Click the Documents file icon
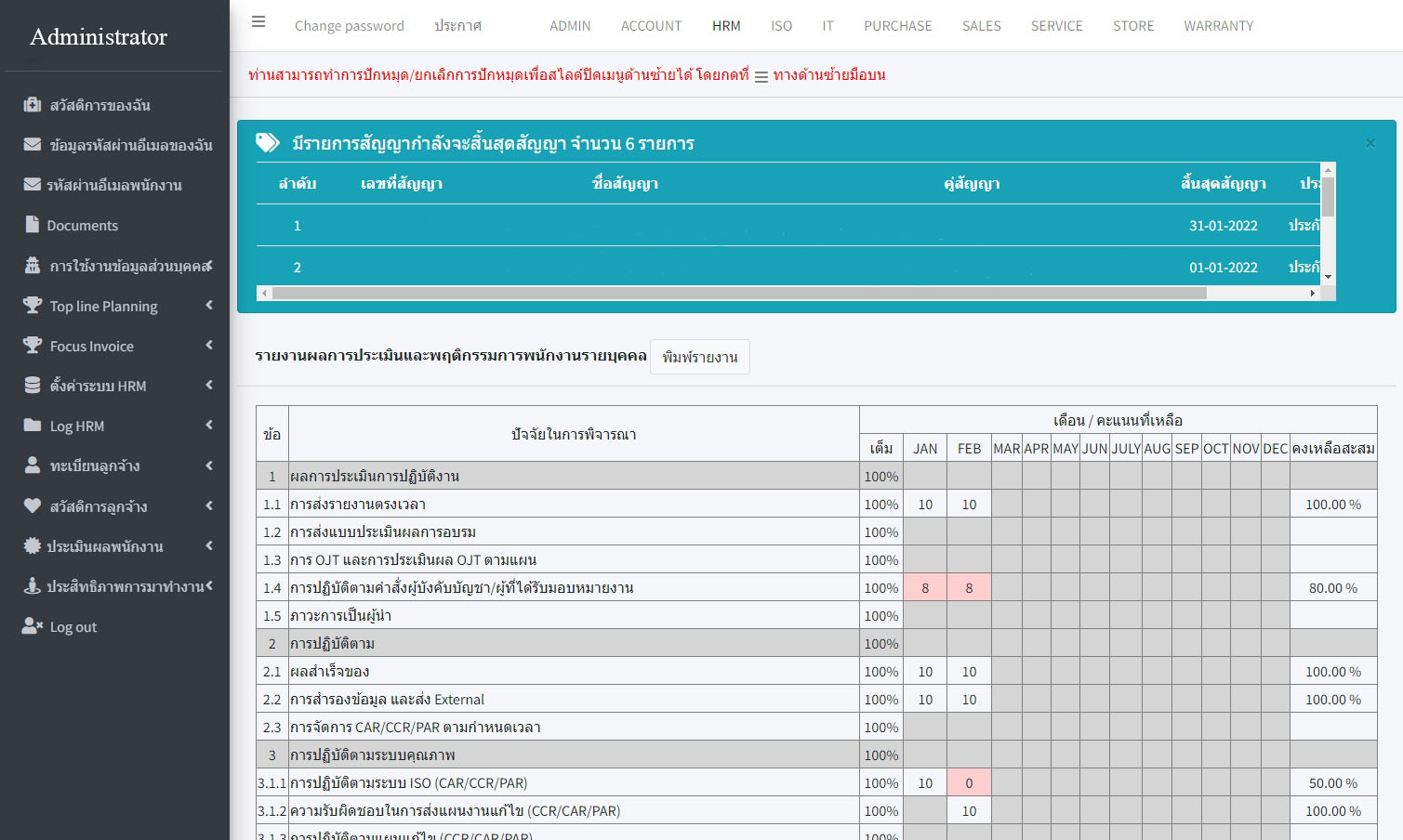The height and width of the screenshot is (840, 1403). (x=33, y=225)
